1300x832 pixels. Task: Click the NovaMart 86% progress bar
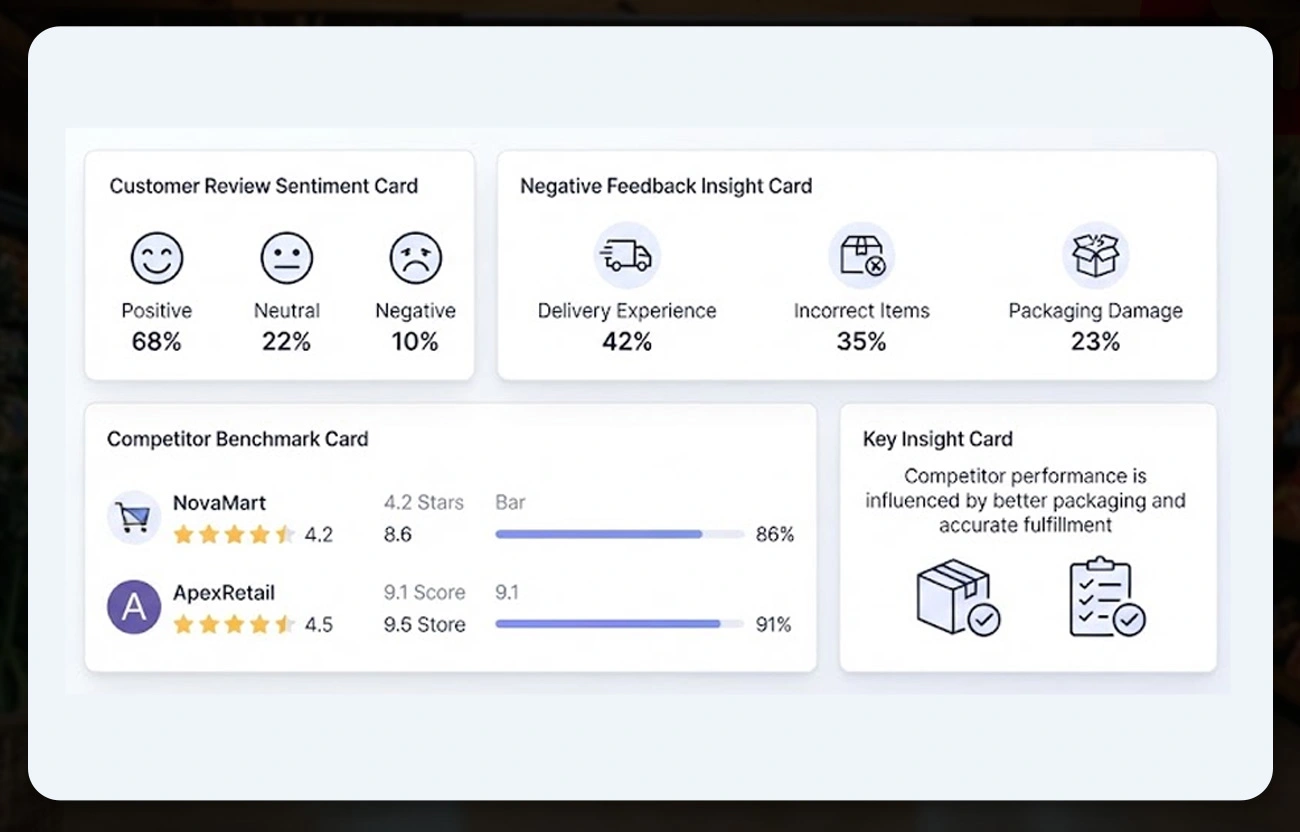tap(620, 534)
